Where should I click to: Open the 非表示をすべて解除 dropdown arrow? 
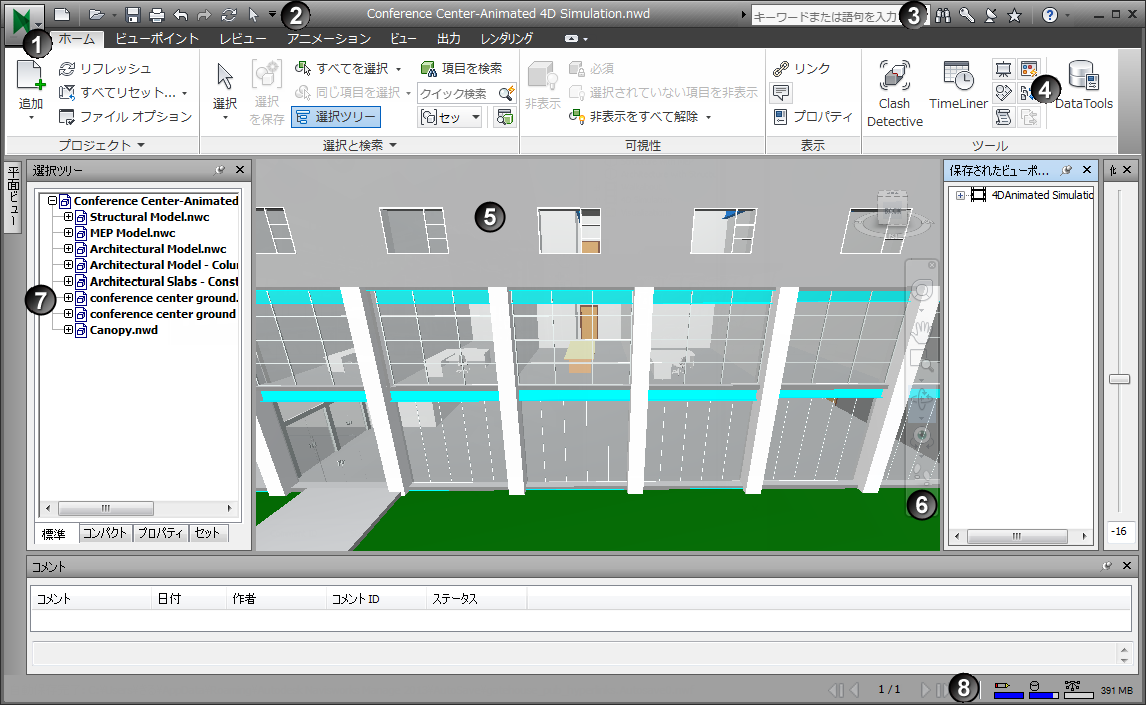pyautogui.click(x=708, y=117)
